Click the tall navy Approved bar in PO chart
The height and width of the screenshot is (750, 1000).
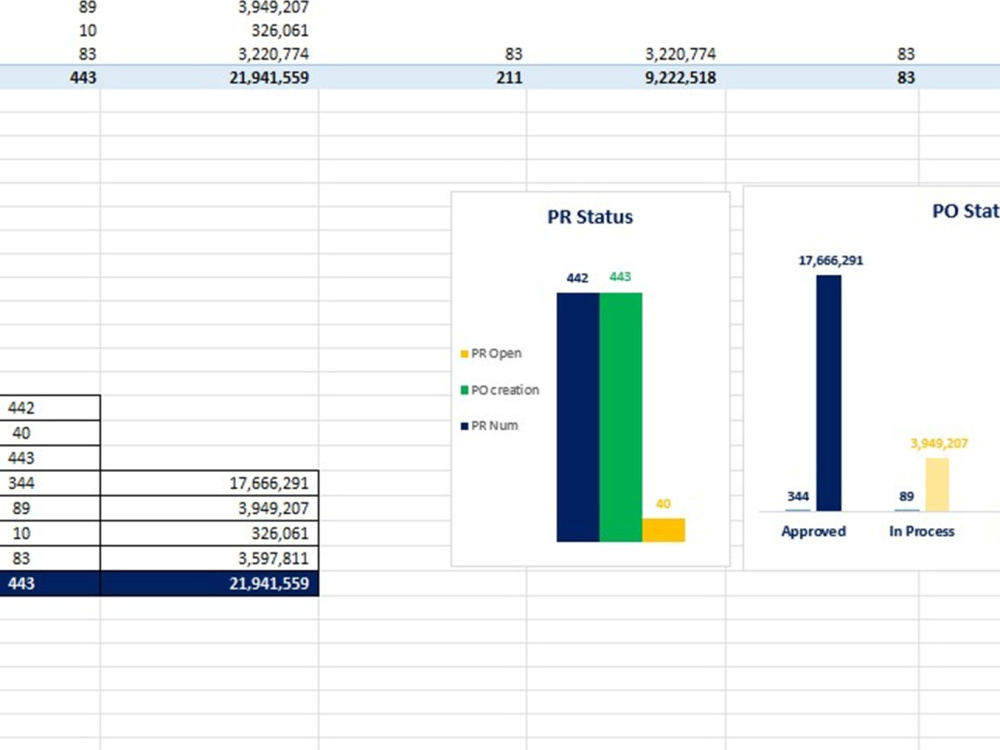pyautogui.click(x=828, y=393)
